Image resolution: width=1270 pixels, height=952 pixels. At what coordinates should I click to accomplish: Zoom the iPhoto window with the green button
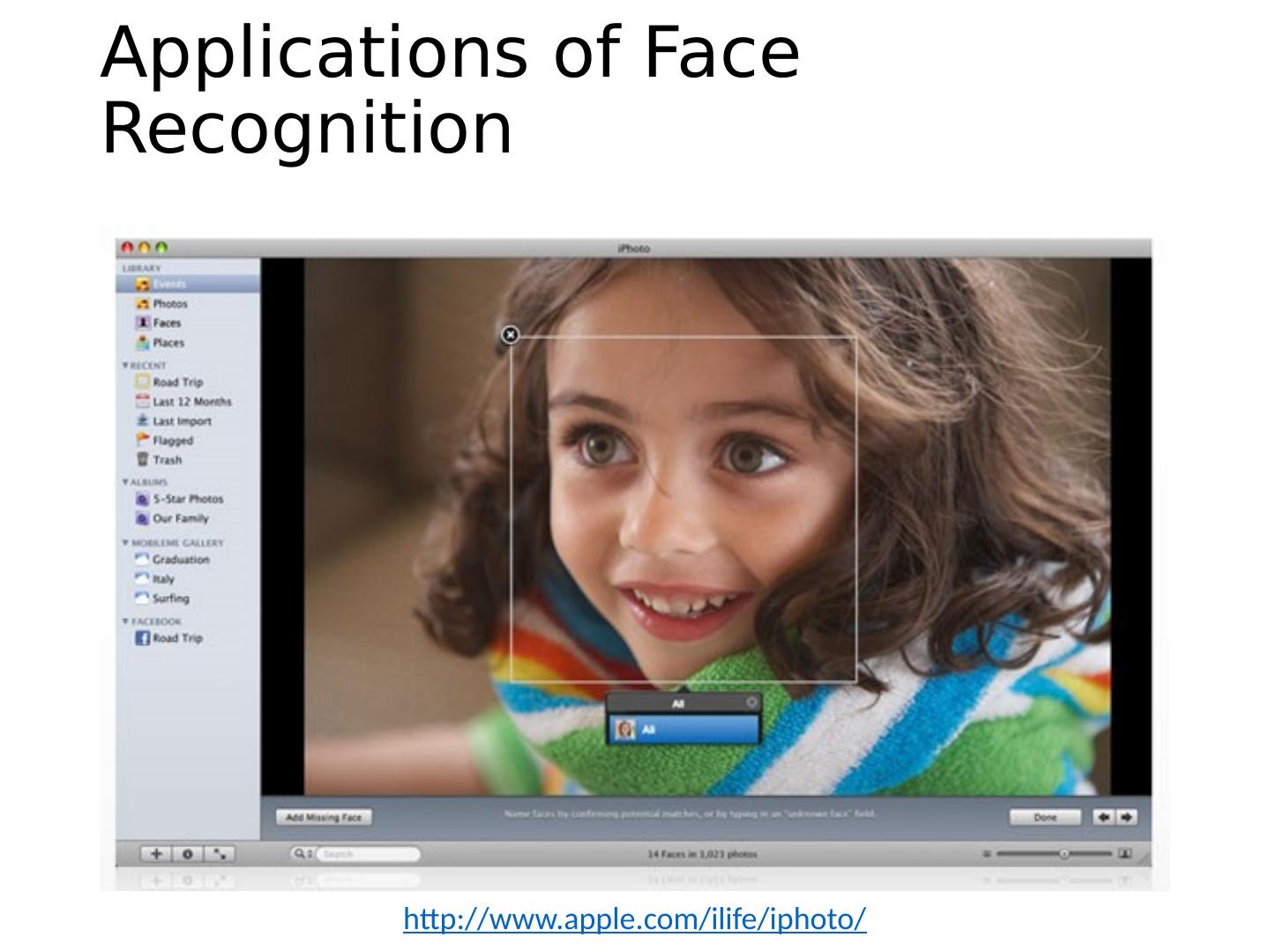coord(161,249)
